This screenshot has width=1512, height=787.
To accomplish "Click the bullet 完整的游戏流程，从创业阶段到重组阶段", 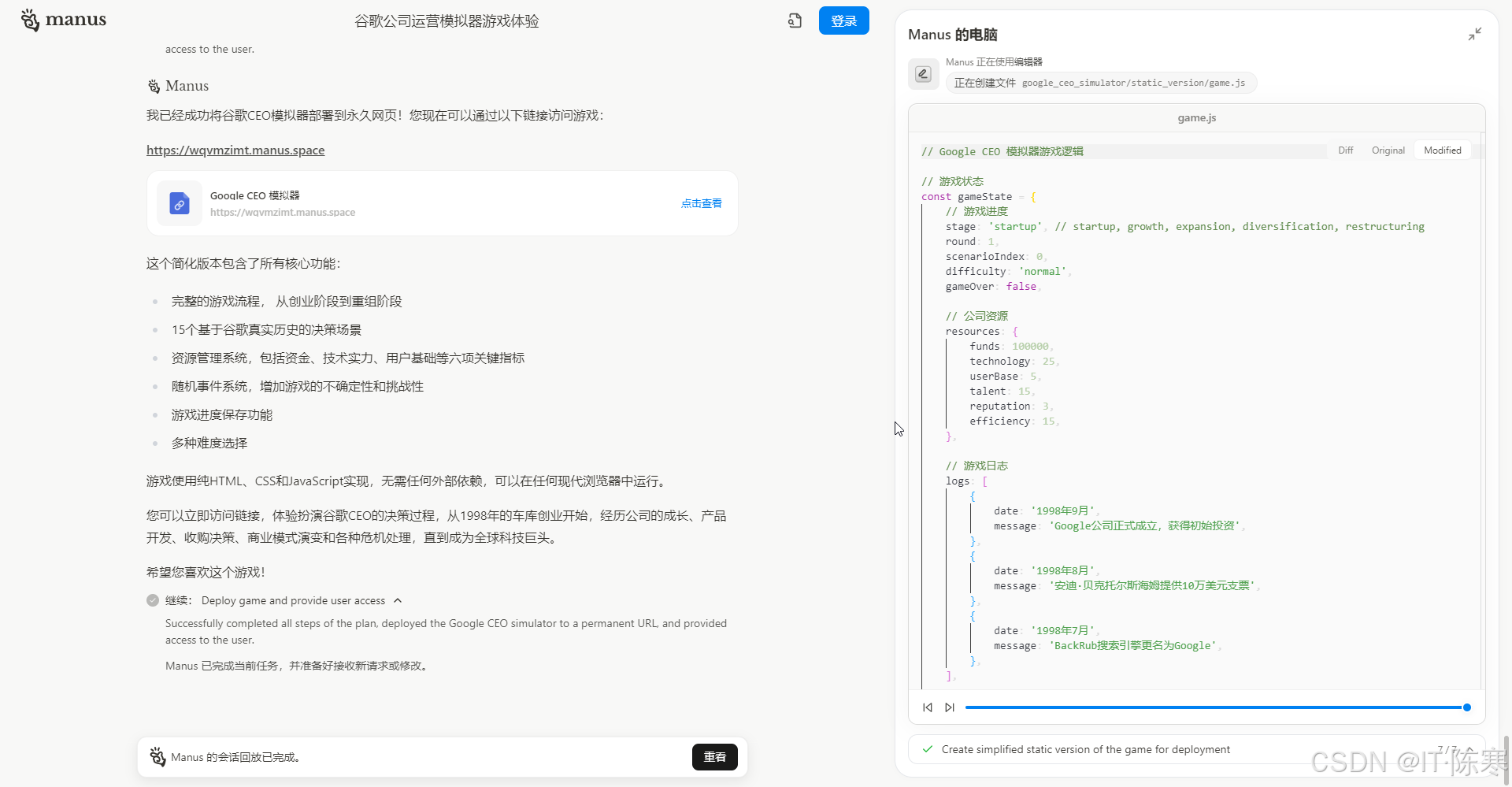I will pos(287,302).
